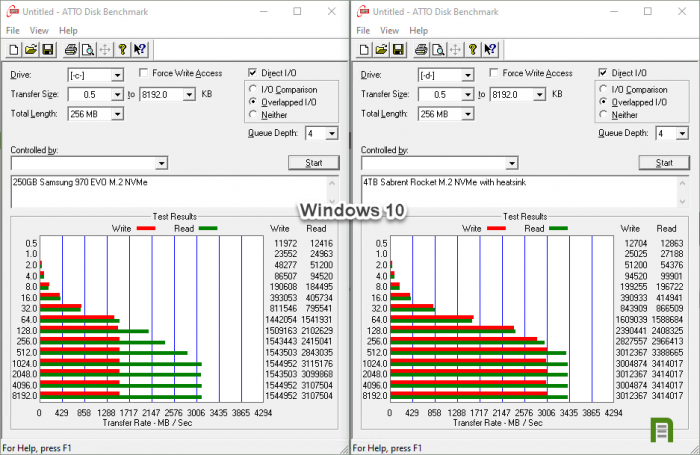Minimize the right ATTO window
The image size is (700, 455).
click(x=614, y=11)
